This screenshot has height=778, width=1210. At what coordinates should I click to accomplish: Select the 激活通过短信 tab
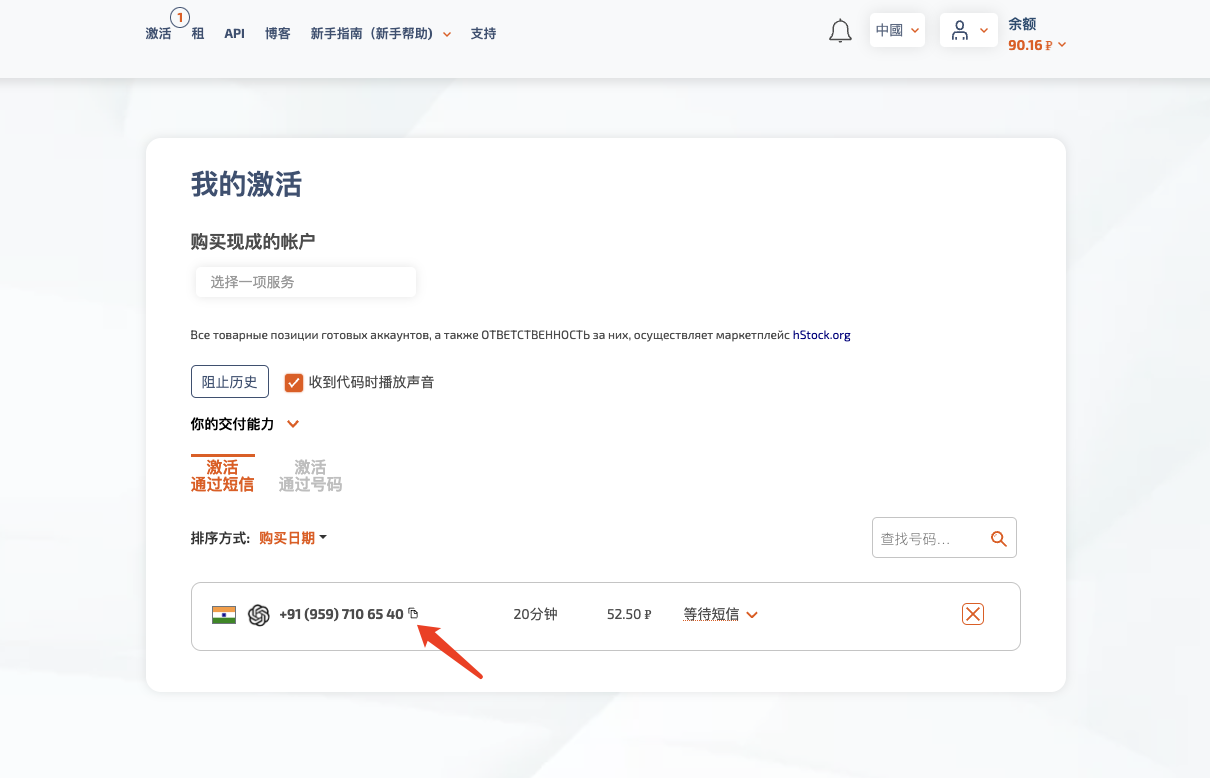pyautogui.click(x=222, y=476)
